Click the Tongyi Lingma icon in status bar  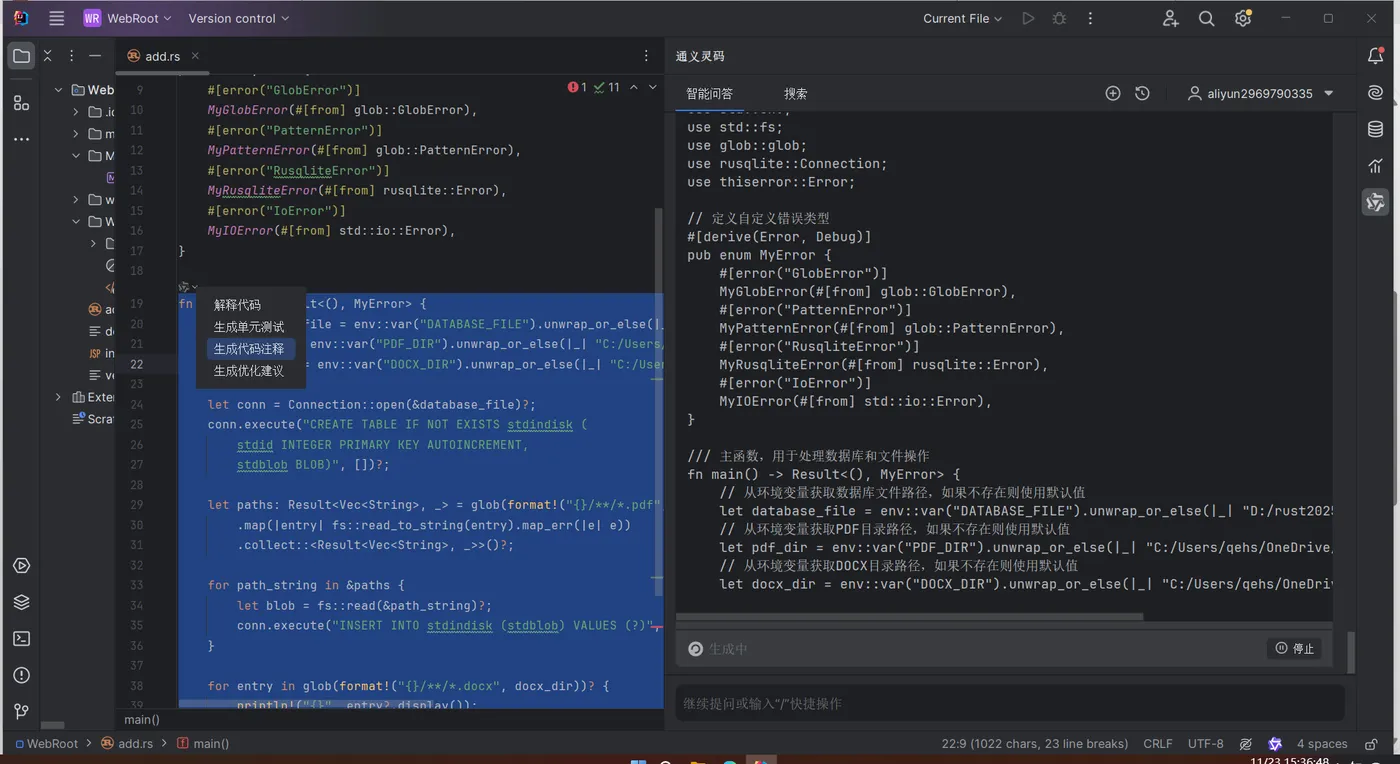pyautogui.click(x=1275, y=744)
